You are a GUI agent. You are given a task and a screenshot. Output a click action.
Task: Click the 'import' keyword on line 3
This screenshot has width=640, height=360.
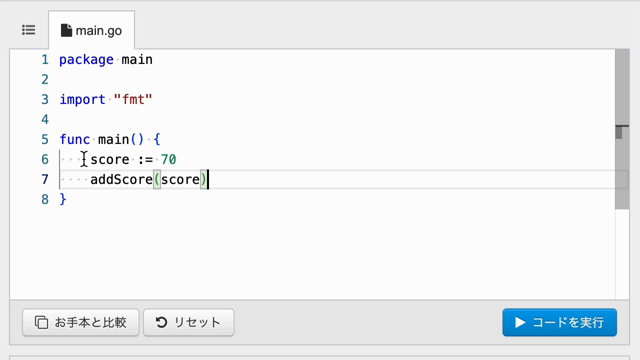coord(82,100)
